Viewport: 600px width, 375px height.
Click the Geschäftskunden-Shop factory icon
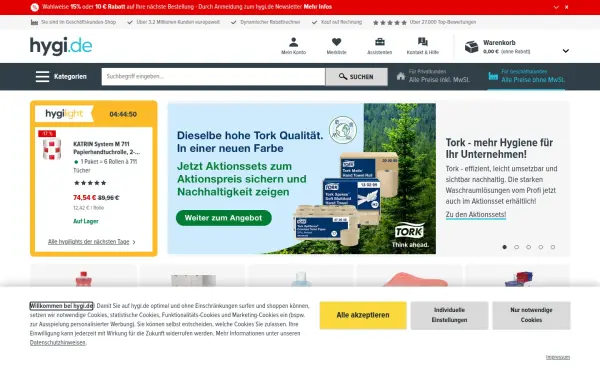34,22
